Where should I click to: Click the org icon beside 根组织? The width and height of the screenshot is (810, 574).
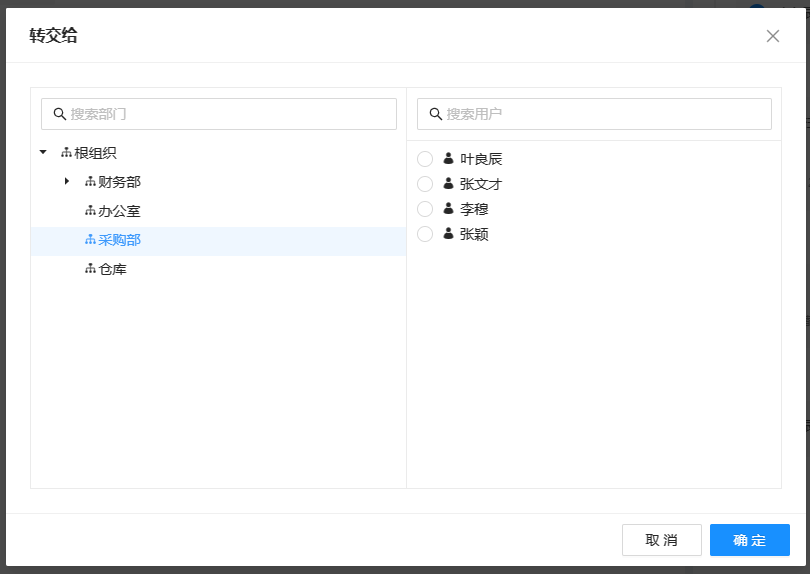tap(66, 153)
